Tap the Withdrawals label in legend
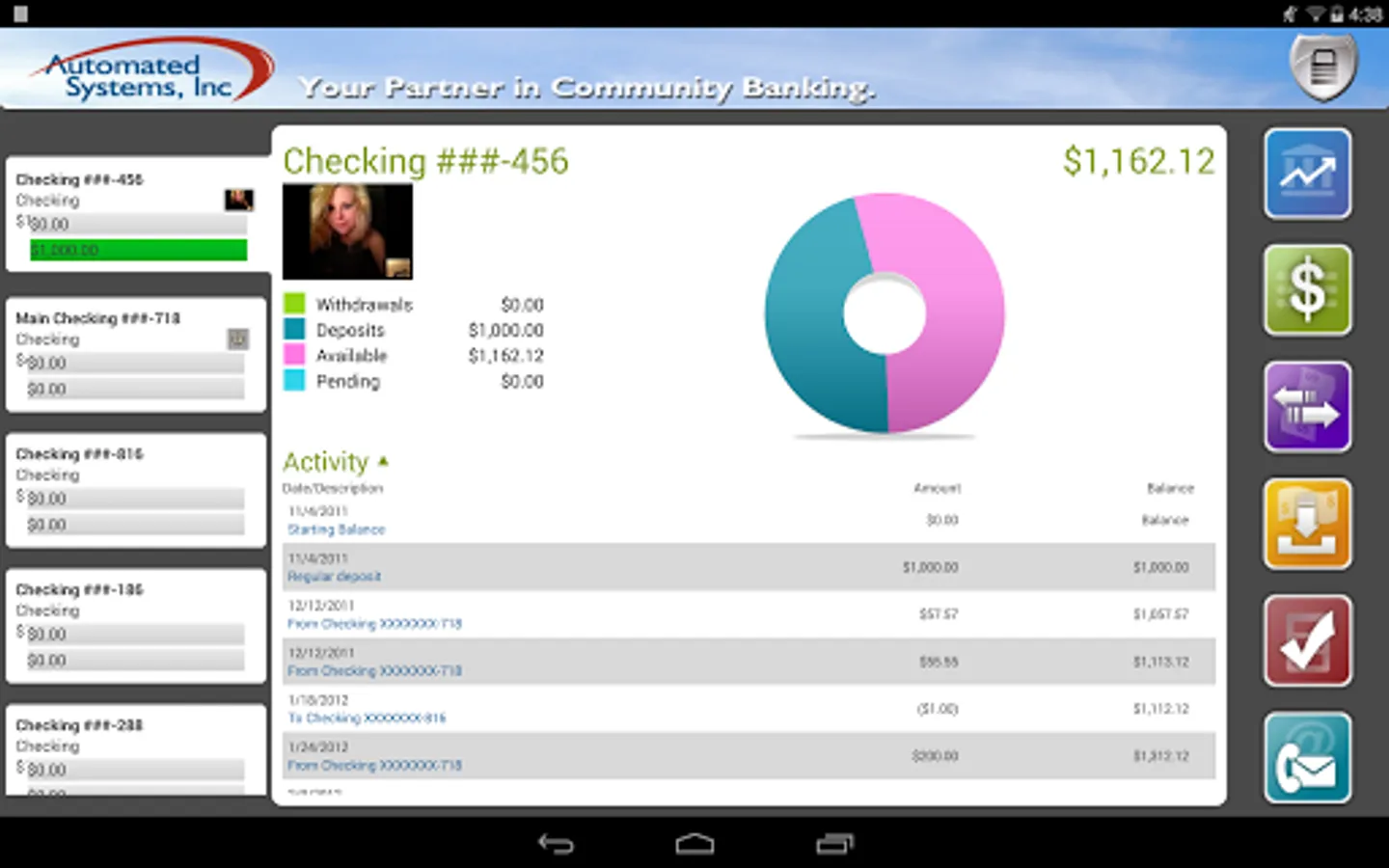 [x=365, y=305]
